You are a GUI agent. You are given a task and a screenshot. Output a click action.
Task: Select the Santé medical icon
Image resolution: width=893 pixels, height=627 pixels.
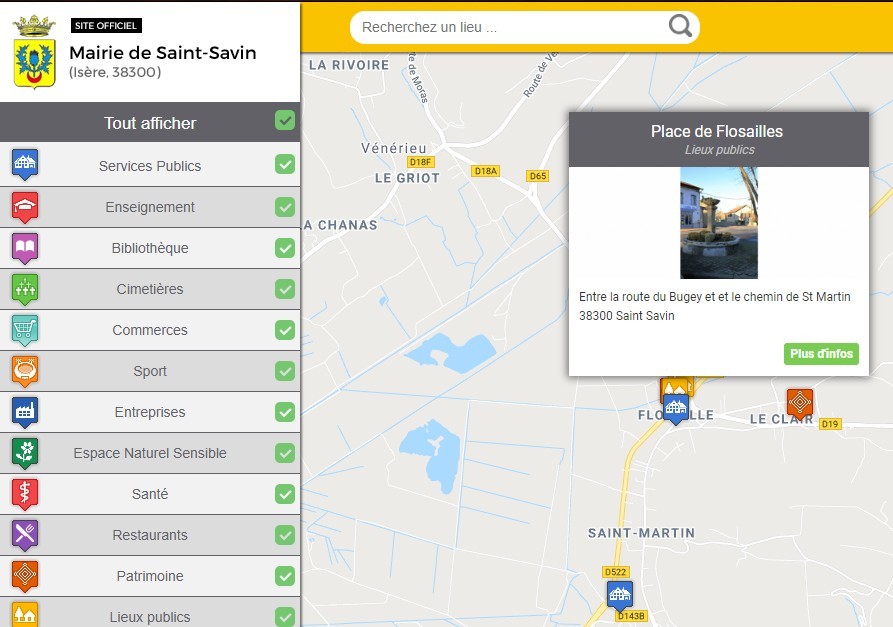[x=24, y=494]
